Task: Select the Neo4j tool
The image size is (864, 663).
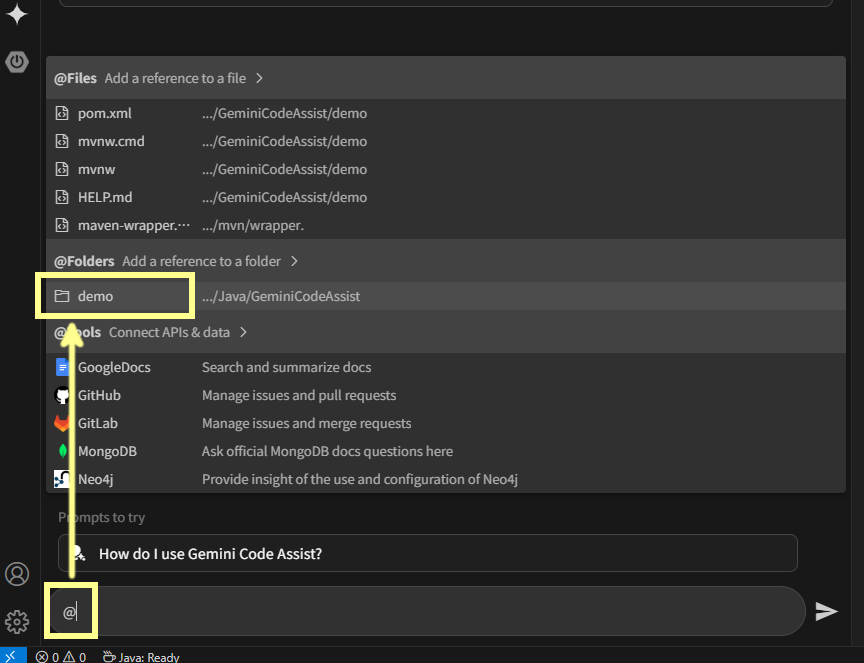Action: click(x=446, y=479)
